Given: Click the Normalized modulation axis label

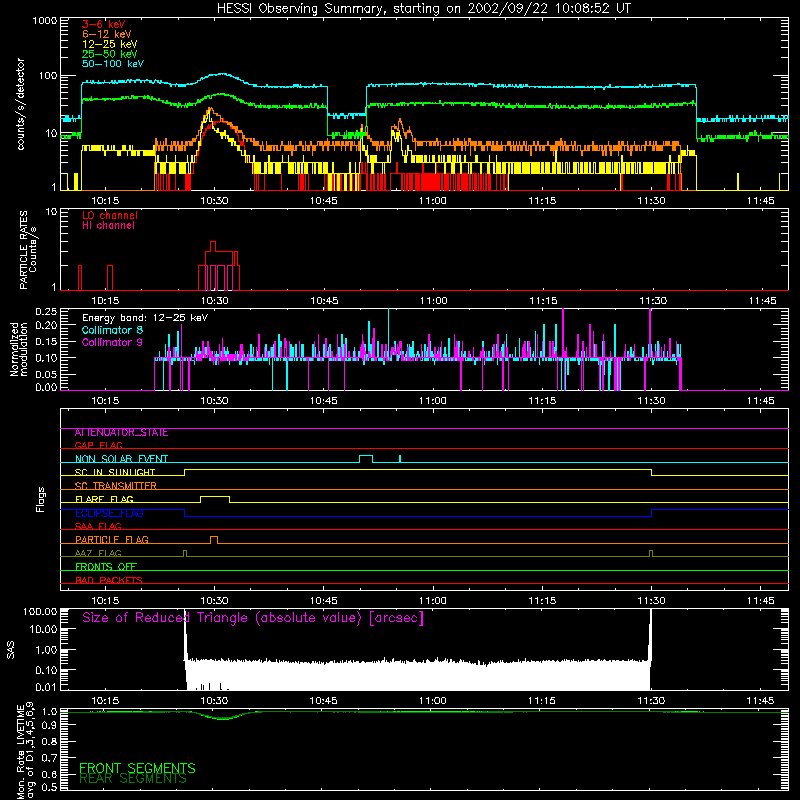Looking at the screenshot, I should tap(18, 349).
